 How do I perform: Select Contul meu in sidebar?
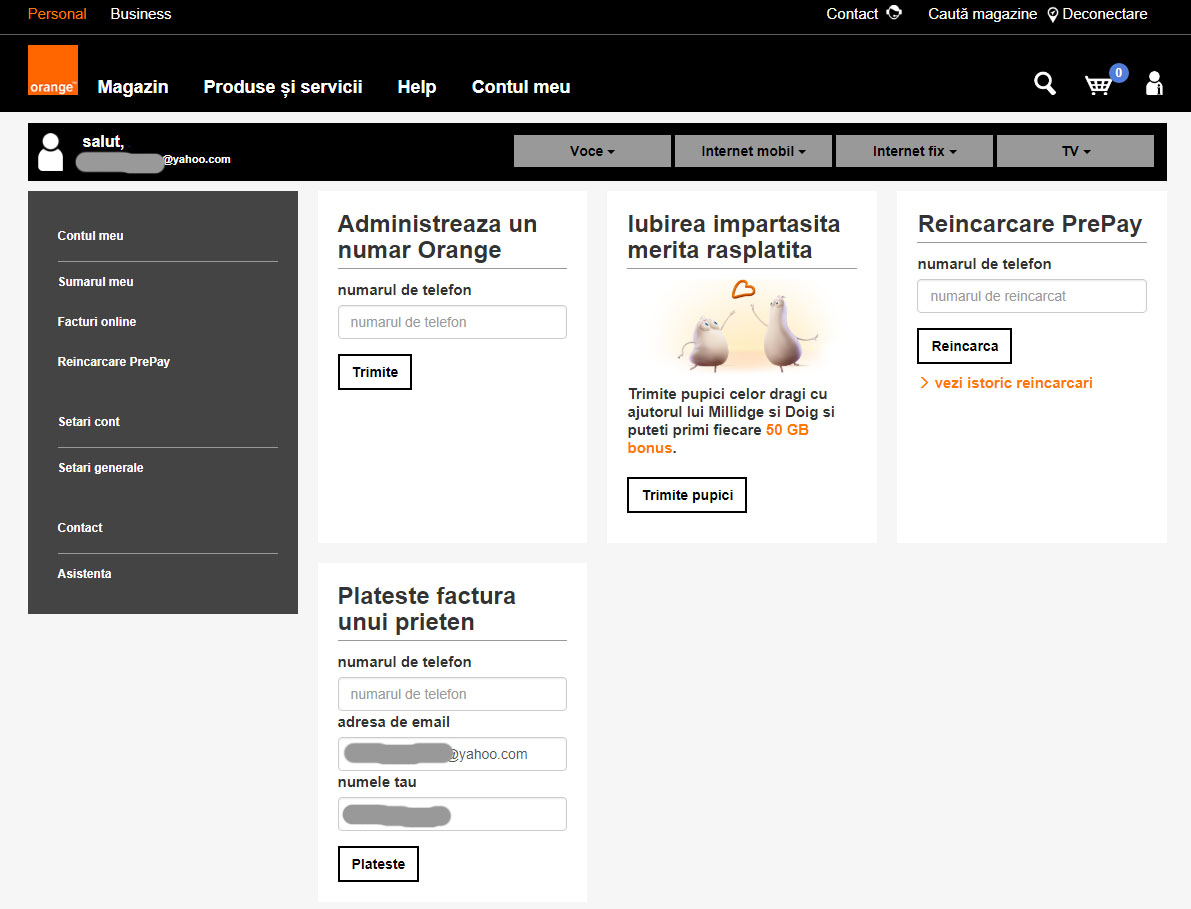pyautogui.click(x=90, y=235)
